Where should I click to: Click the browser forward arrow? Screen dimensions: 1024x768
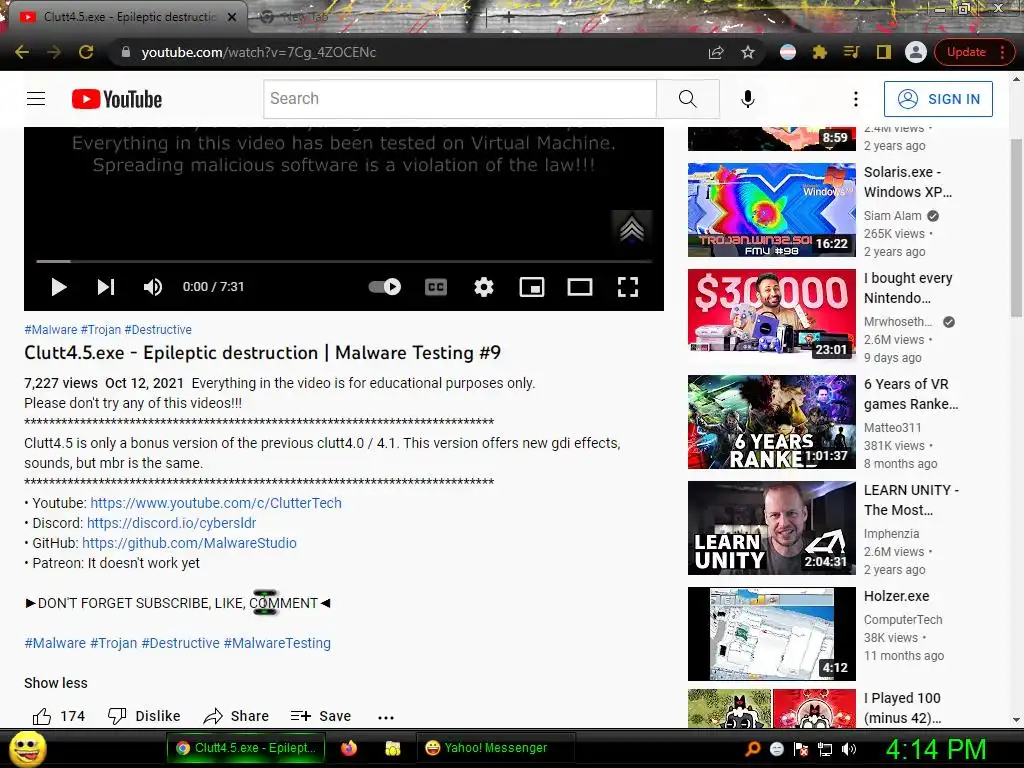click(54, 52)
